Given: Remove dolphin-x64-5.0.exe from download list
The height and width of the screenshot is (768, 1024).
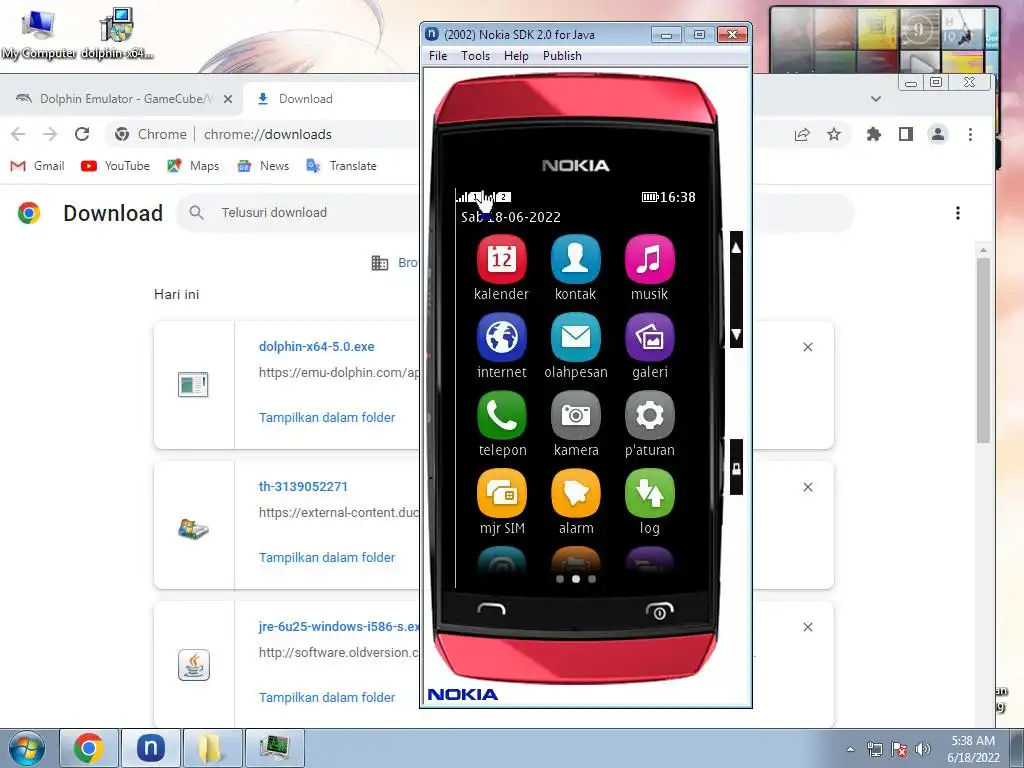Looking at the screenshot, I should tap(808, 347).
